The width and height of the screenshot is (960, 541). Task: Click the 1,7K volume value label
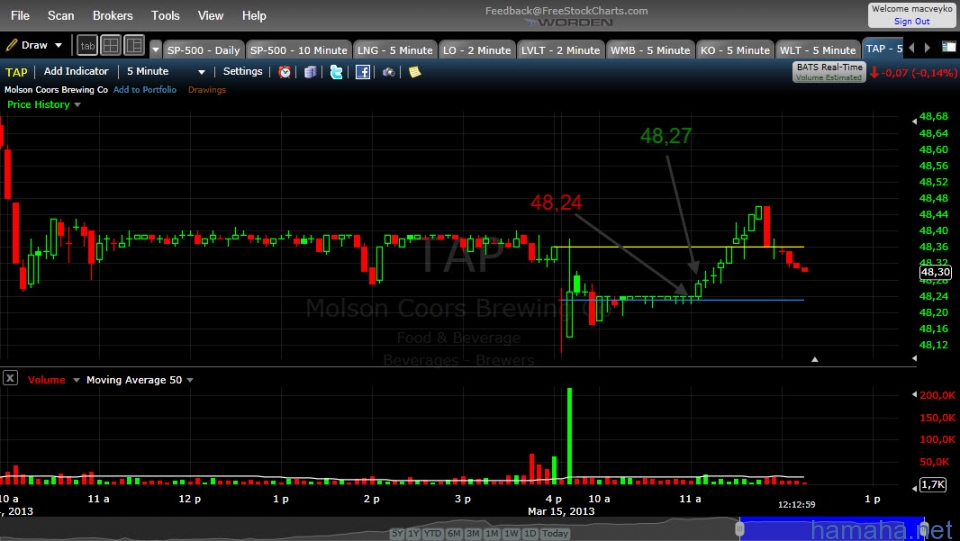[x=933, y=485]
